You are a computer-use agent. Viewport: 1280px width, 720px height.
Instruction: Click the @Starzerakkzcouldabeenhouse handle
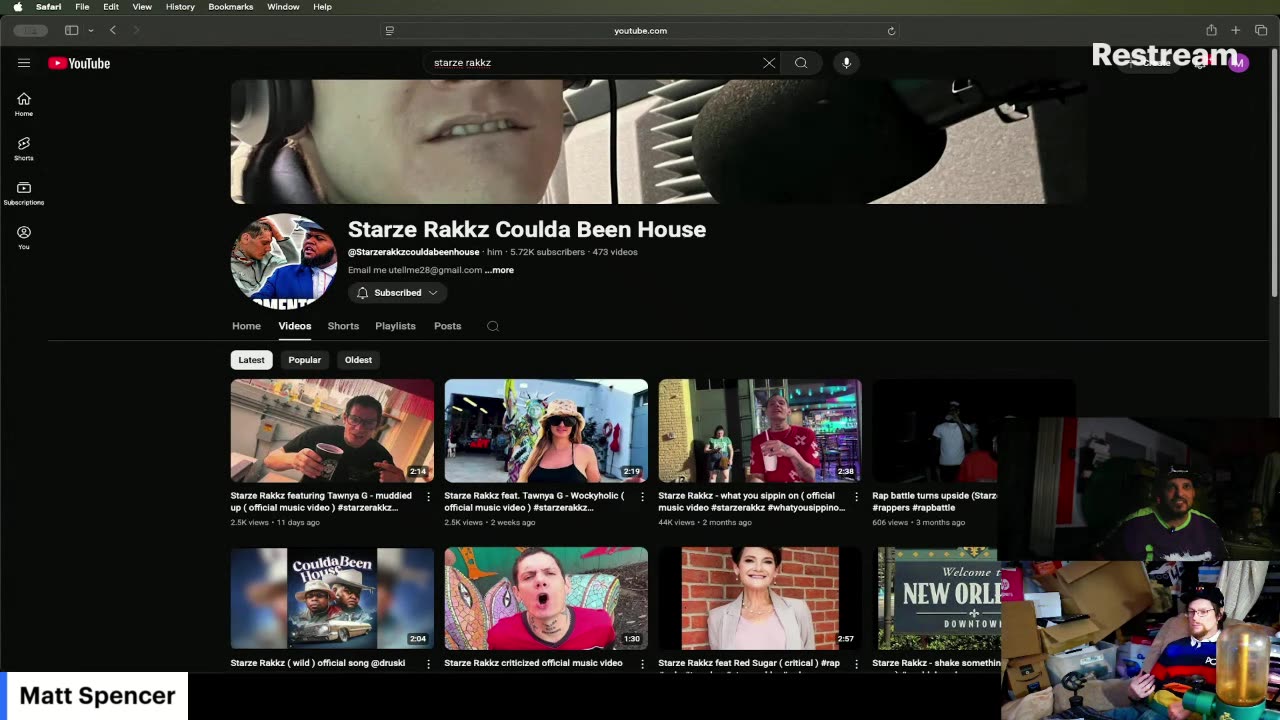coord(414,252)
